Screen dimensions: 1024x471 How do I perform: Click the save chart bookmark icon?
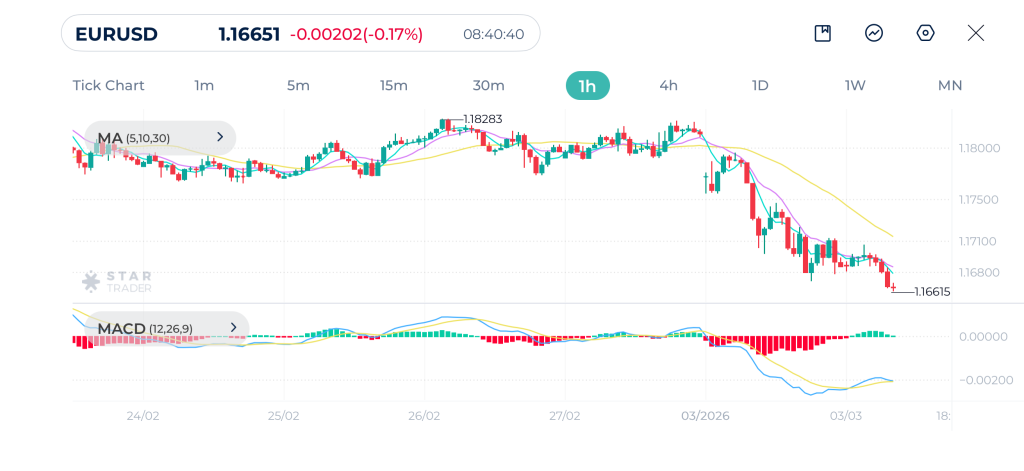coord(823,33)
